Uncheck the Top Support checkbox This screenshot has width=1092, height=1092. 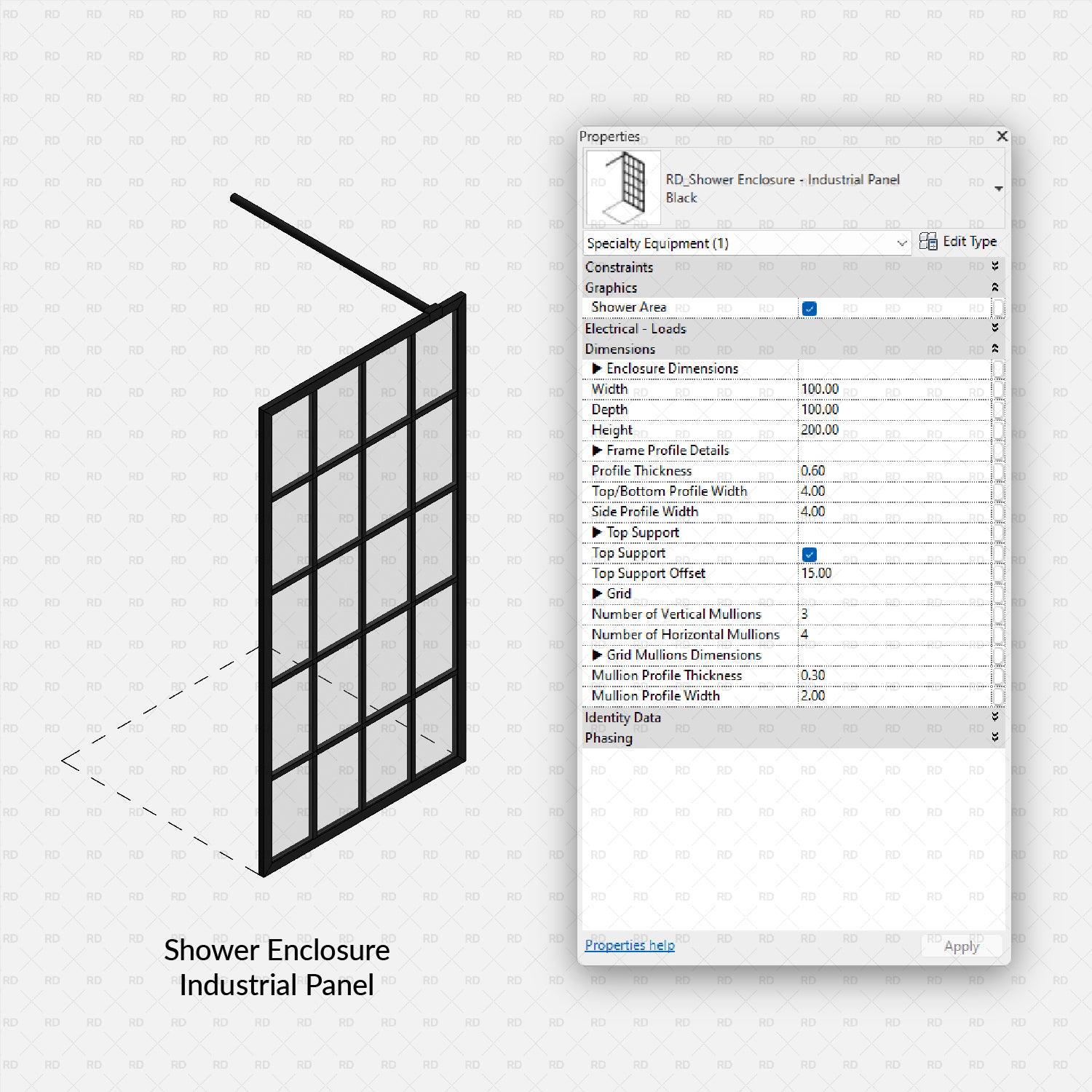[x=810, y=554]
